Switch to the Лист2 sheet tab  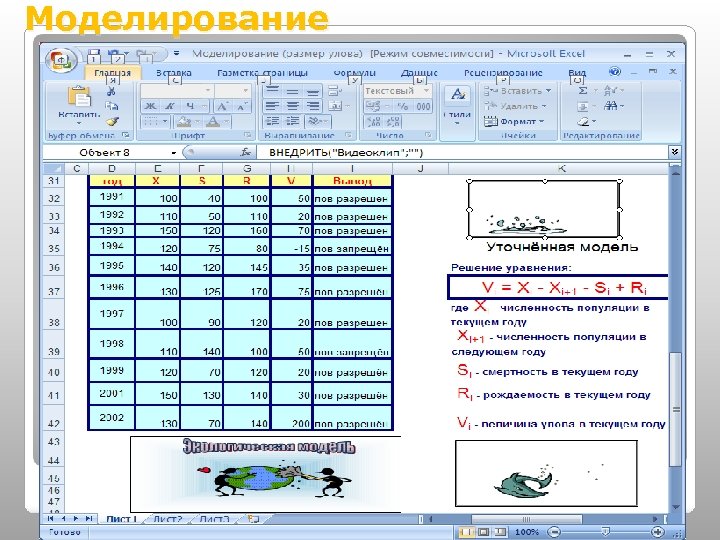(168, 519)
